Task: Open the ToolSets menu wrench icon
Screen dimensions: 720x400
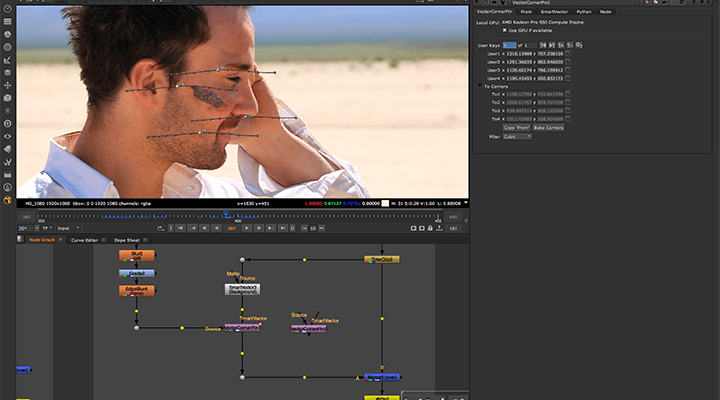Action: point(7,162)
